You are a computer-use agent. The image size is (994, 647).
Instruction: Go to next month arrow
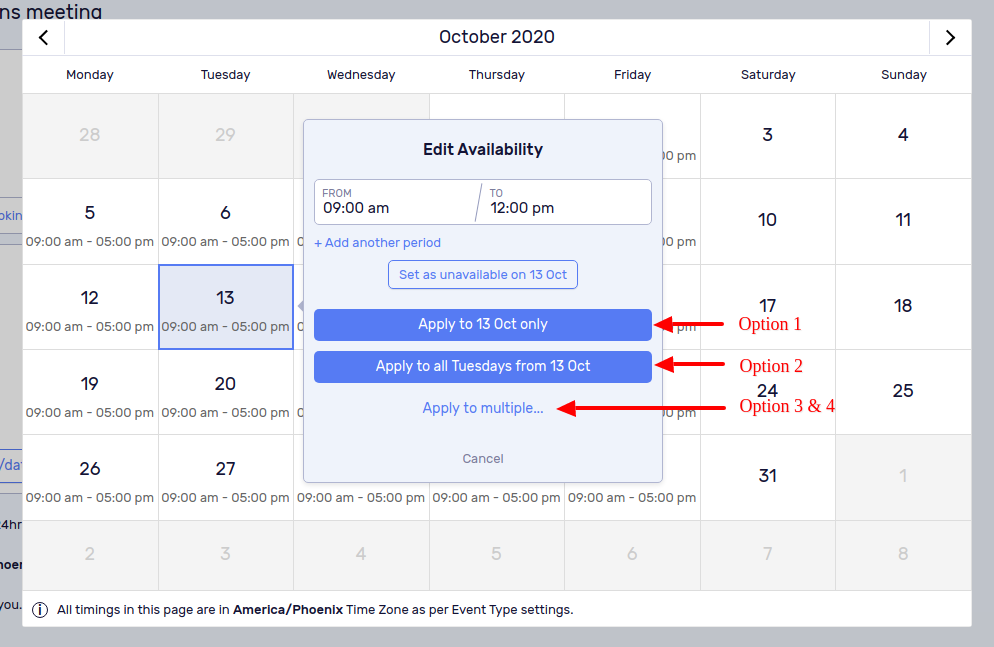[x=950, y=37]
